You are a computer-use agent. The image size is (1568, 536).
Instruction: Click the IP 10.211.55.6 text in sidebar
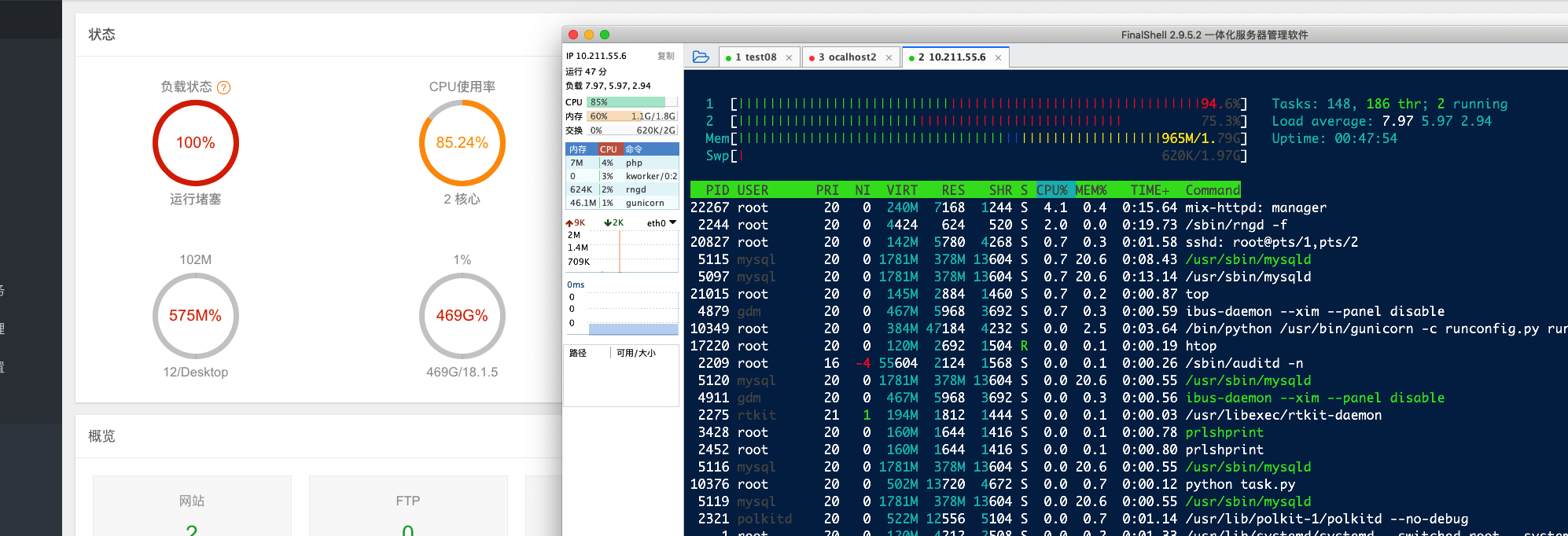596,56
